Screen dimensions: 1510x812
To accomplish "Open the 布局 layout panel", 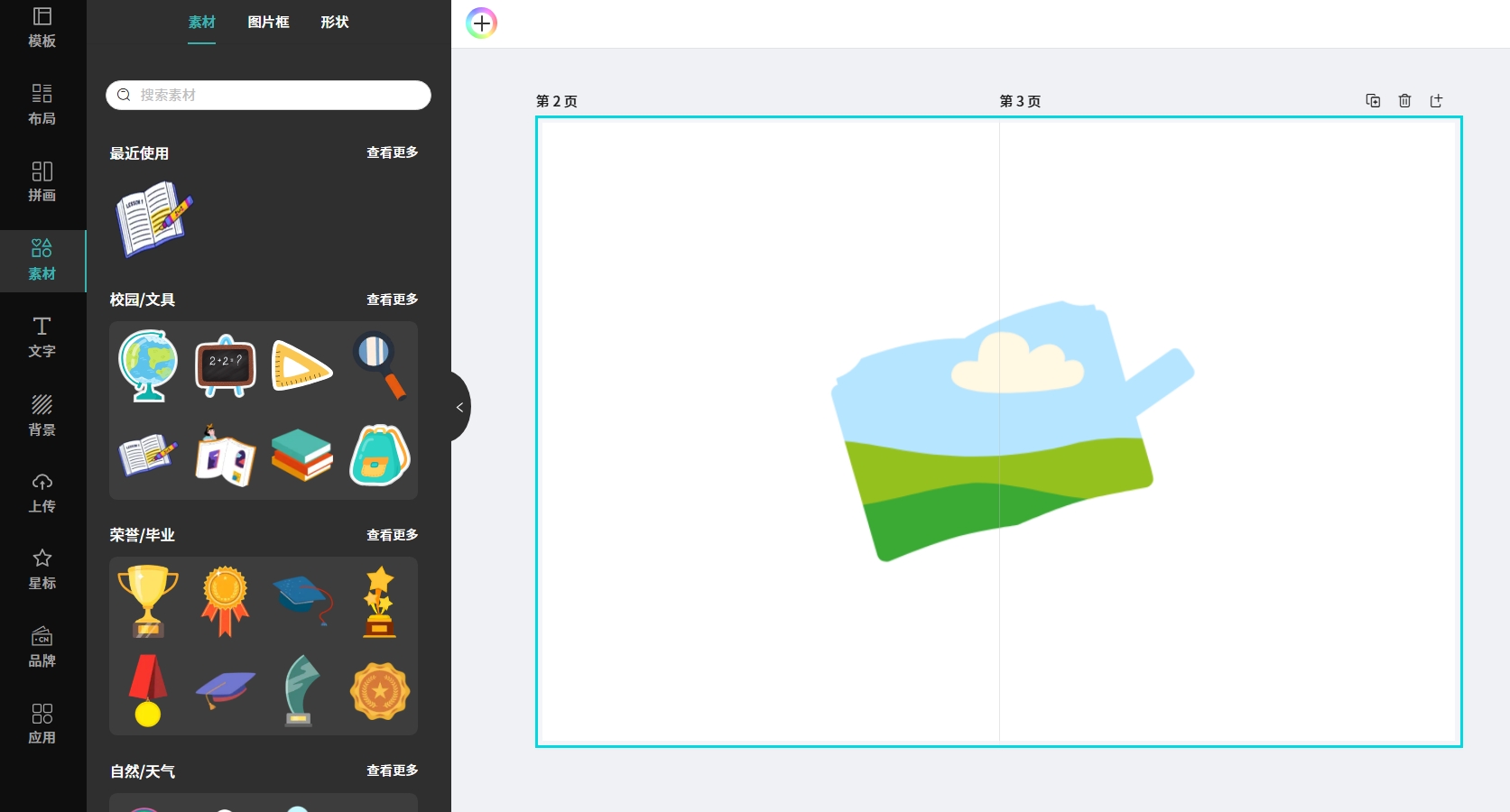I will (x=42, y=104).
